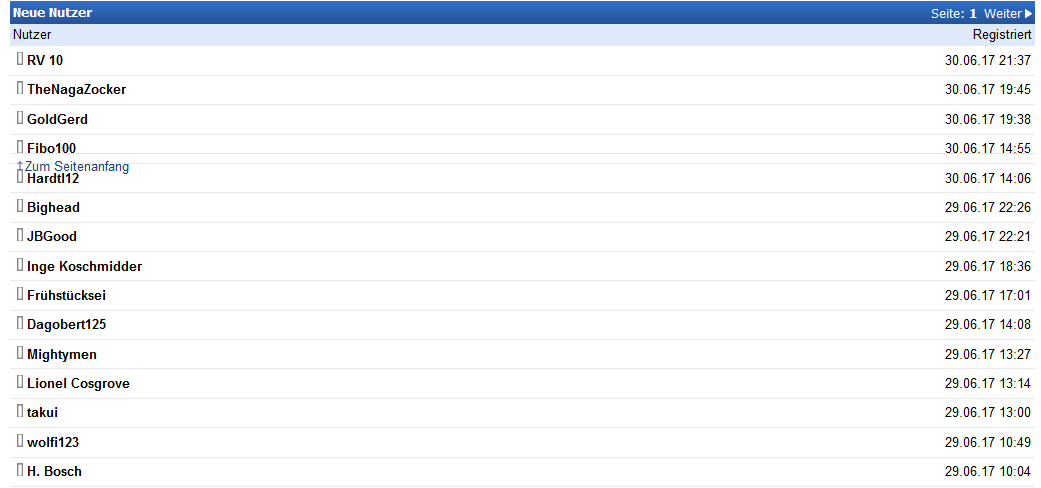Open profile of Fibo100
The width and height of the screenshot is (1041, 488).
point(52,149)
